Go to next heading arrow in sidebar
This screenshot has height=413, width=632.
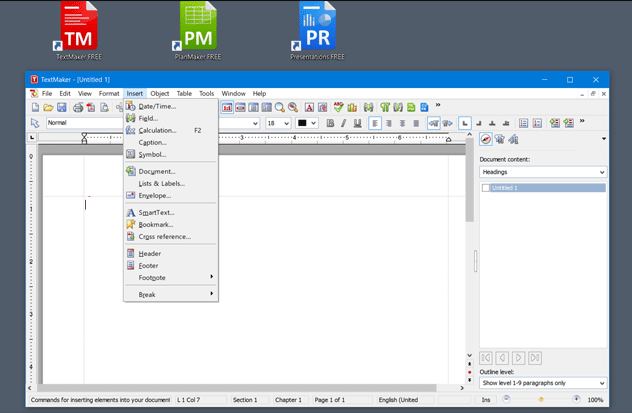click(x=519, y=358)
